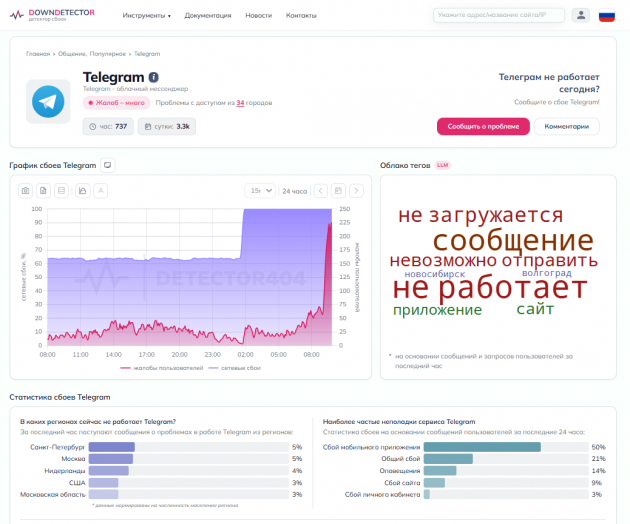The width and height of the screenshot is (630, 524).
Task: Open the Новости menu item
Action: (258, 16)
